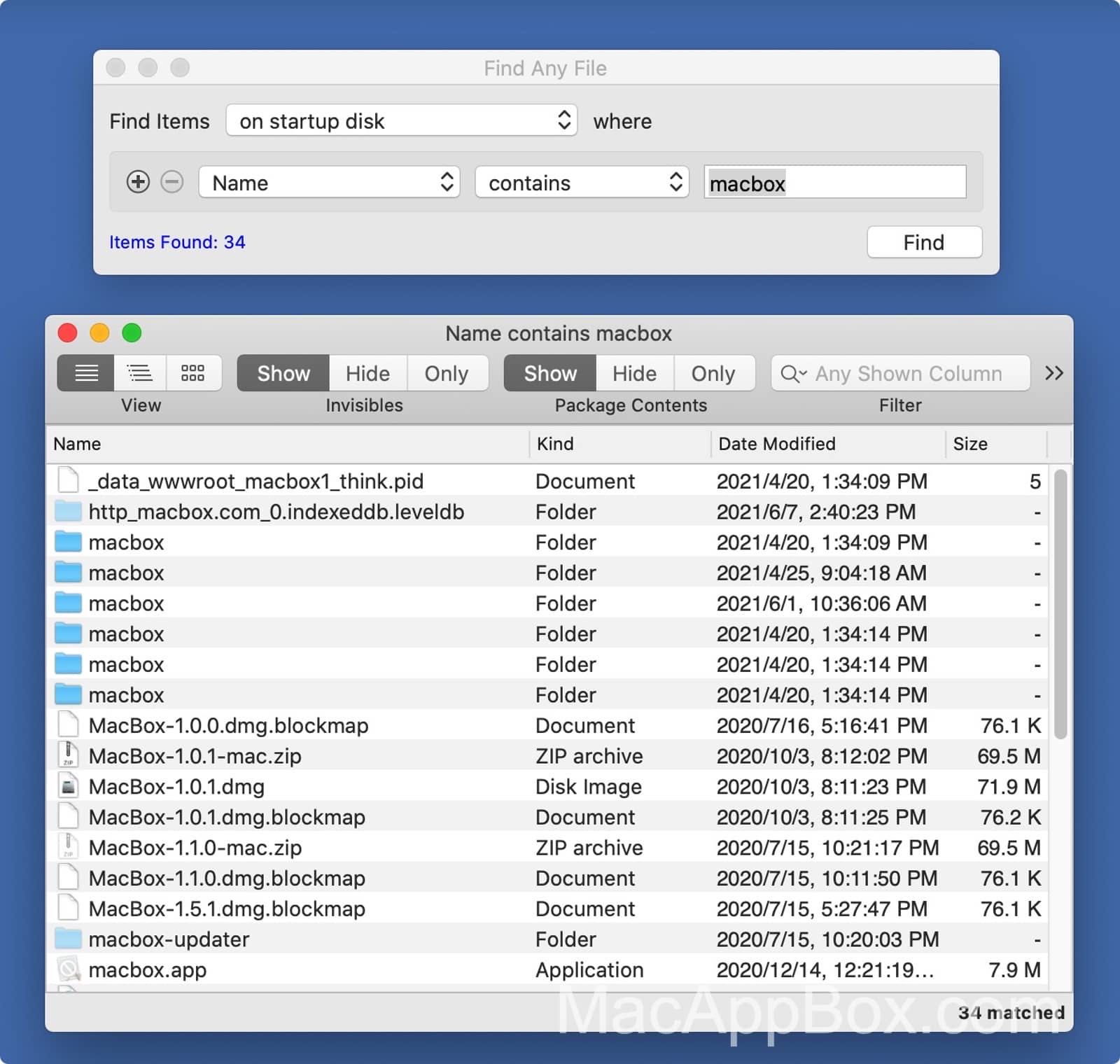Image resolution: width=1120 pixels, height=1064 pixels.
Task: Open the Name attribute dropdown
Action: [x=329, y=182]
